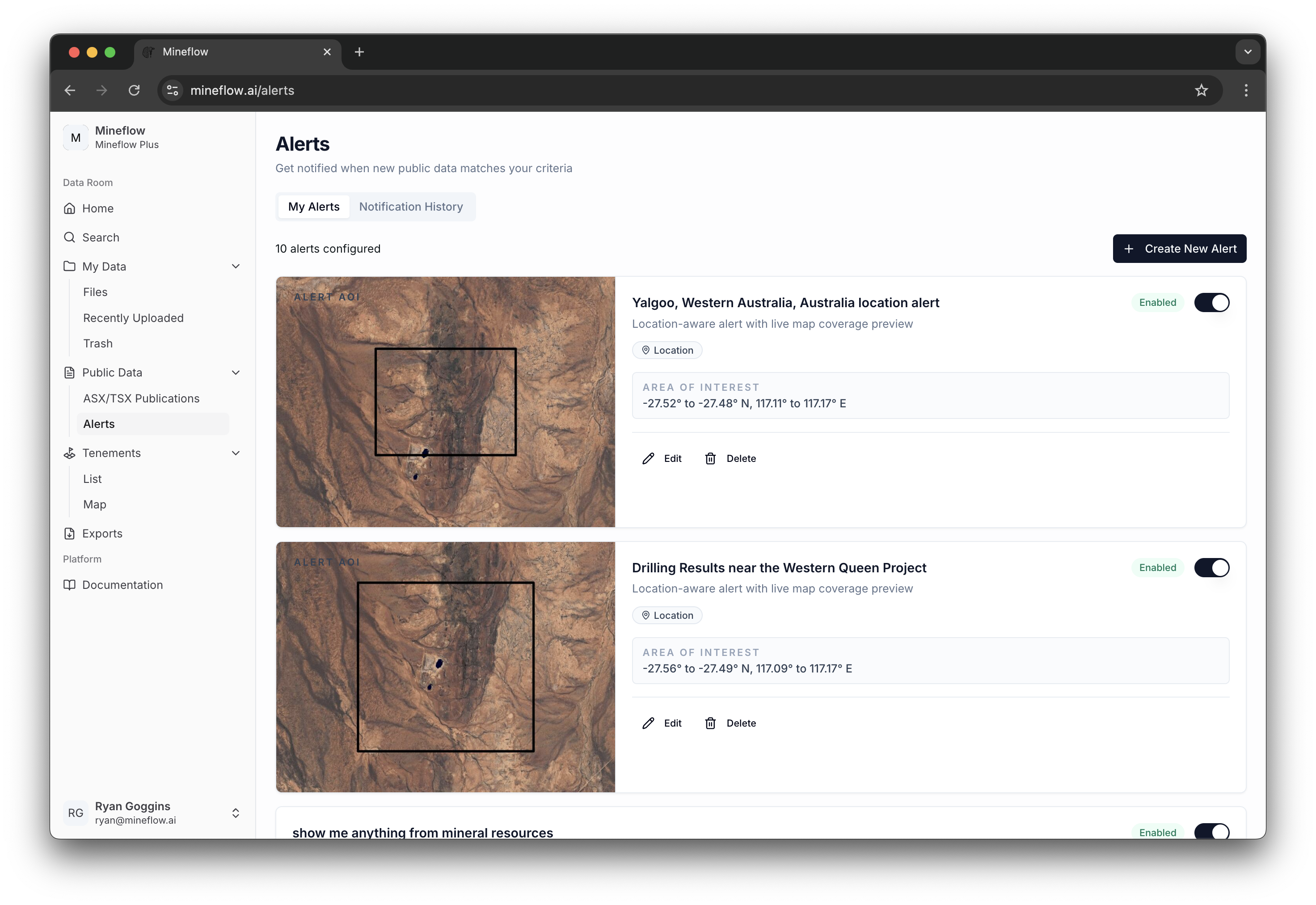1316x905 pixels.
Task: Reload the page with the browser refresh icon
Action: coord(134,90)
